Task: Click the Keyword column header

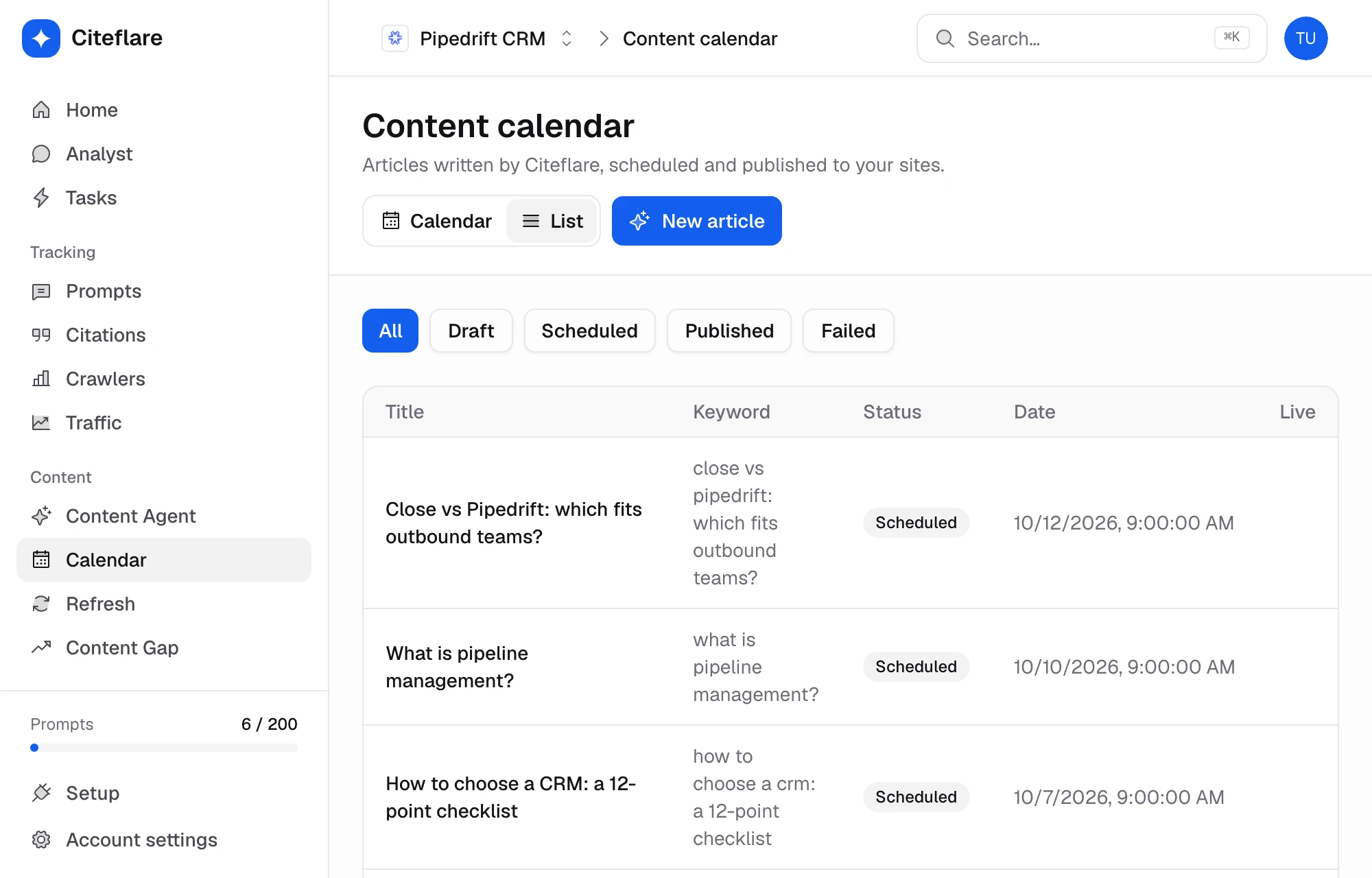Action: (x=731, y=412)
